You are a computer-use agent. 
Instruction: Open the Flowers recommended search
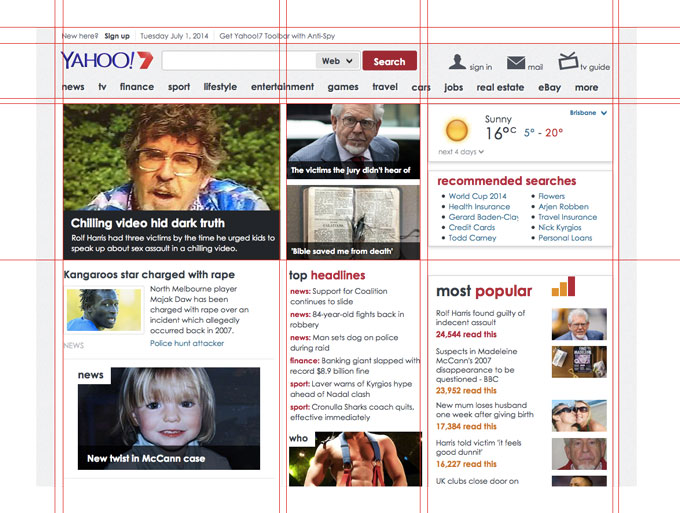pyautogui.click(x=552, y=196)
